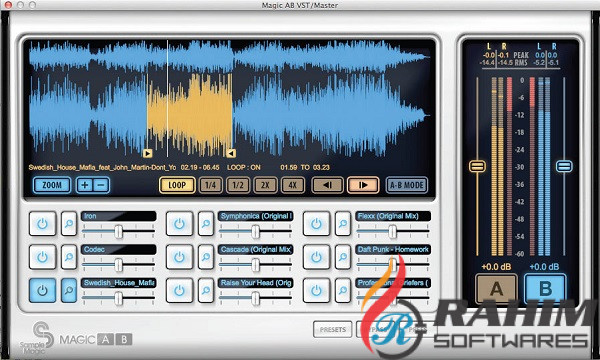The width and height of the screenshot is (600, 360).
Task: Quadruple loop length with 4X
Action: (293, 185)
